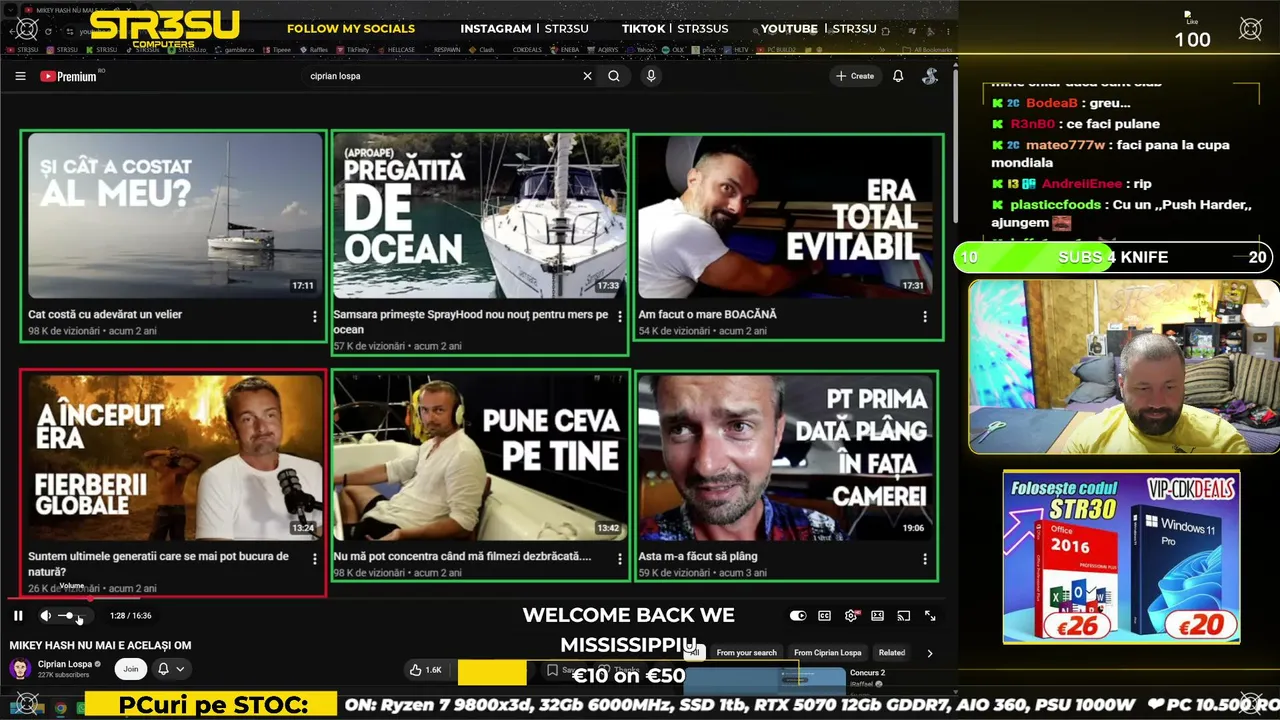Like the video with 1.6K likes
The width and height of the screenshot is (1280, 720).
[426, 670]
